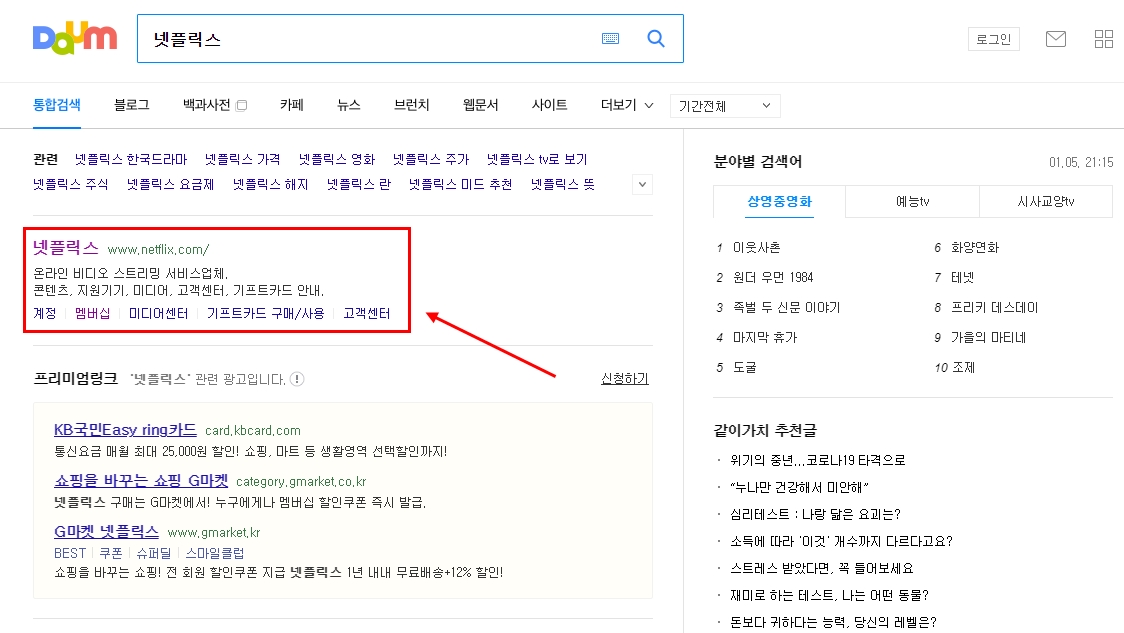Click the 신청하기 link
This screenshot has width=1124, height=633.
coord(624,379)
